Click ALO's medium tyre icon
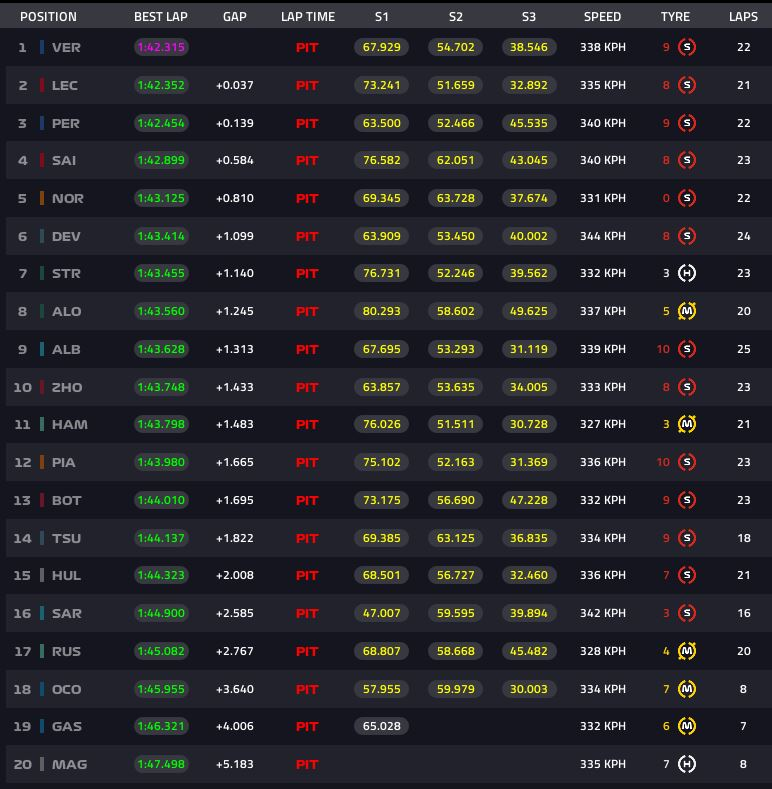 pos(686,311)
